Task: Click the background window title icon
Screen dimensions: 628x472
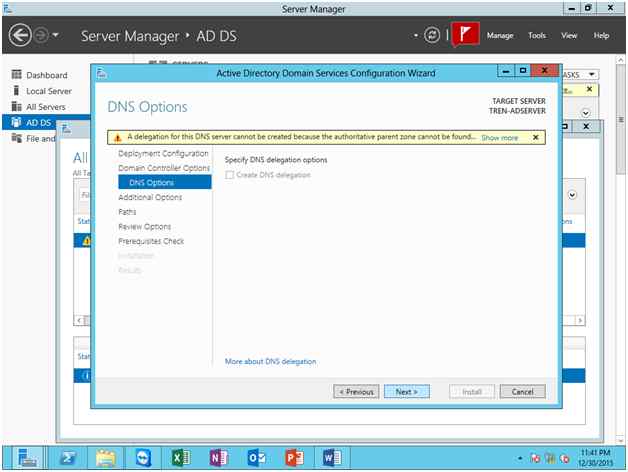Action: click(66, 129)
